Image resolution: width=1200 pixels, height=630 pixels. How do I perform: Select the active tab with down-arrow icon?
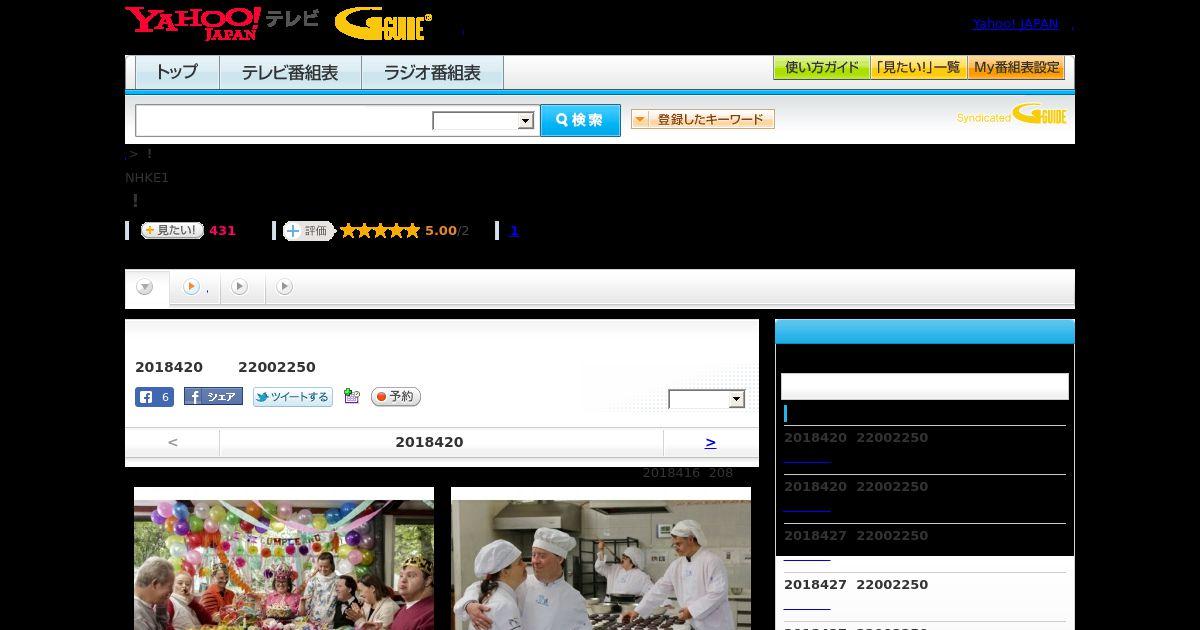[x=147, y=288]
